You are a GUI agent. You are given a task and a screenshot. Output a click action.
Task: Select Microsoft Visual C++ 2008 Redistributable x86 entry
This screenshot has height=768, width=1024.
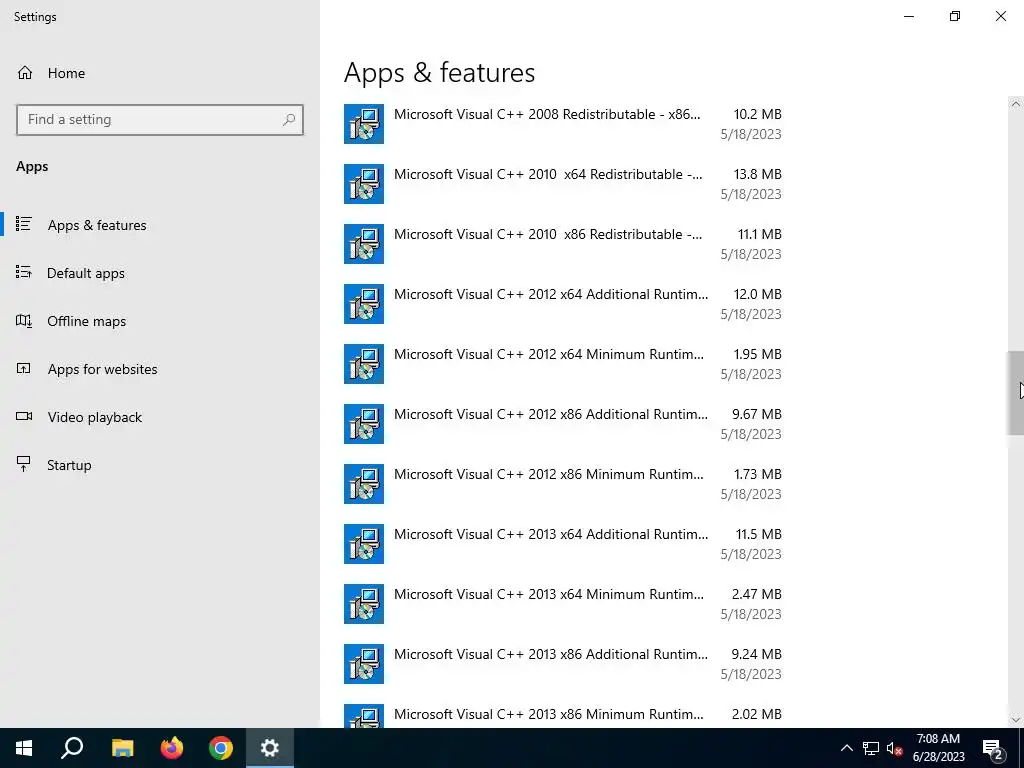tap(563, 124)
